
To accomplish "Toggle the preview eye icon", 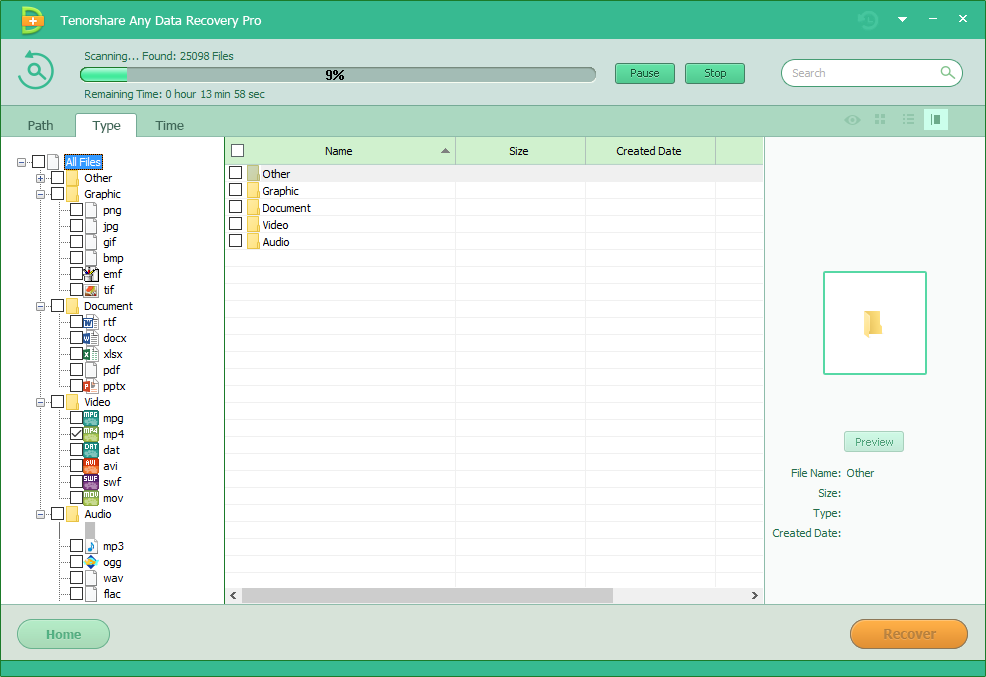I will click(852, 120).
